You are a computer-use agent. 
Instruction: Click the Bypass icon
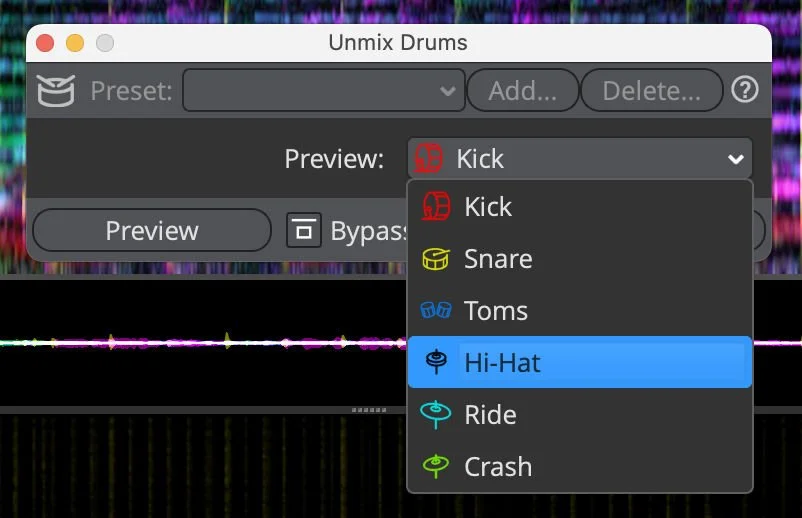304,230
